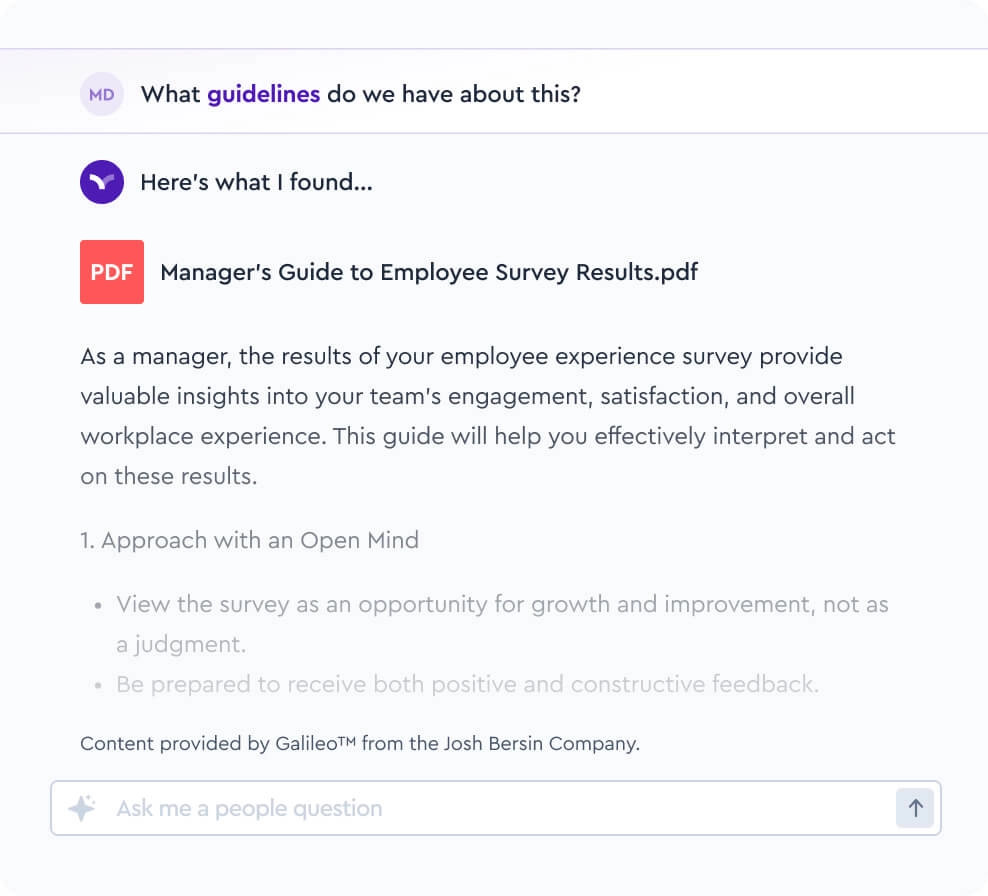Open Manager's Guide to Employee Survey Results.pdf
The height and width of the screenshot is (896, 988).
click(x=429, y=272)
